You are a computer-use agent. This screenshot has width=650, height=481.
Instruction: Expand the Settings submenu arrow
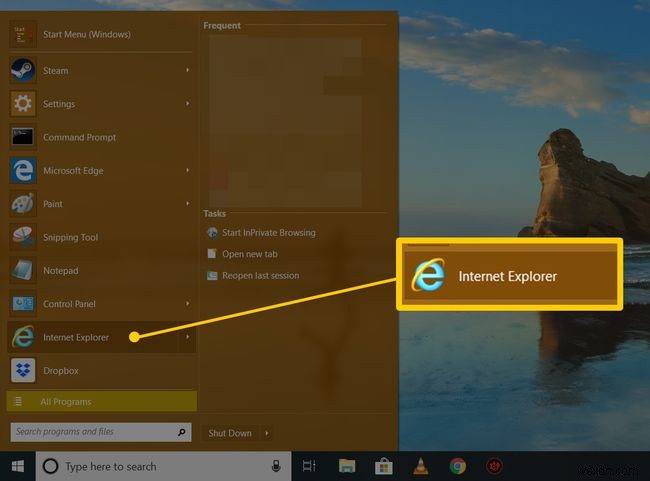click(188, 103)
